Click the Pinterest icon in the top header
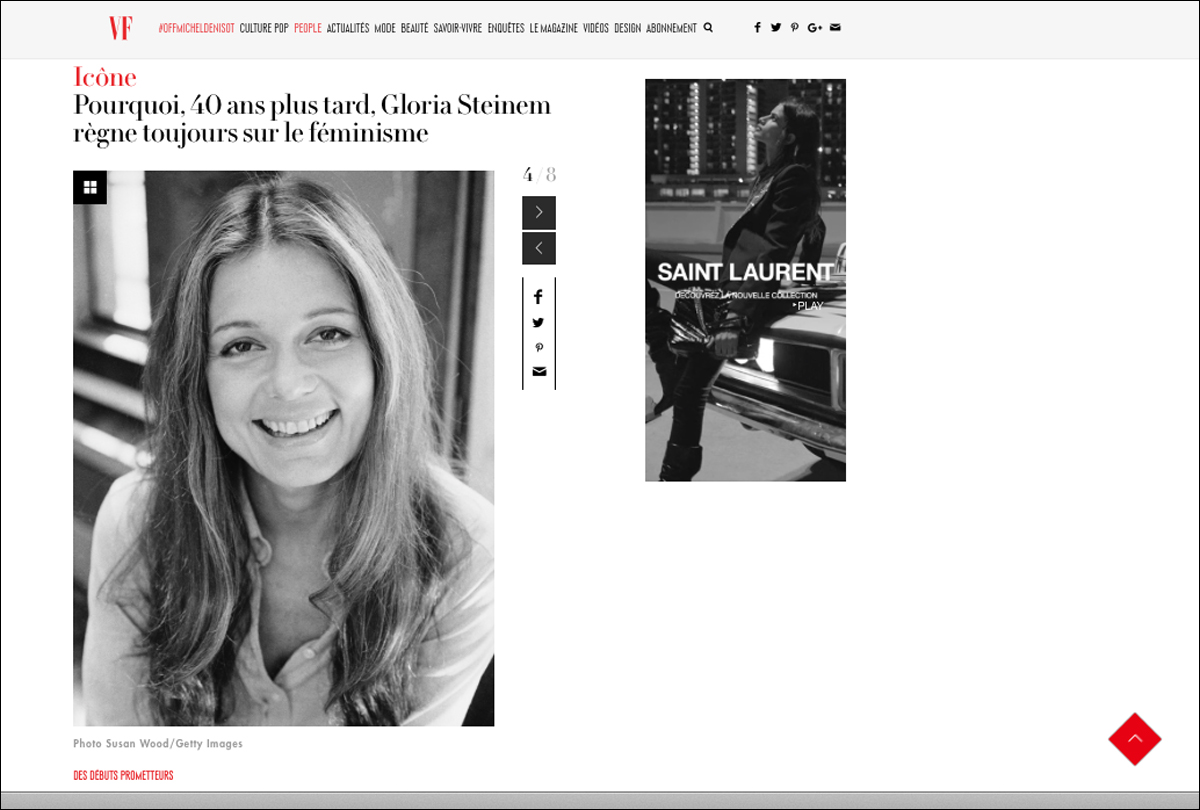The height and width of the screenshot is (810, 1200). coord(794,28)
